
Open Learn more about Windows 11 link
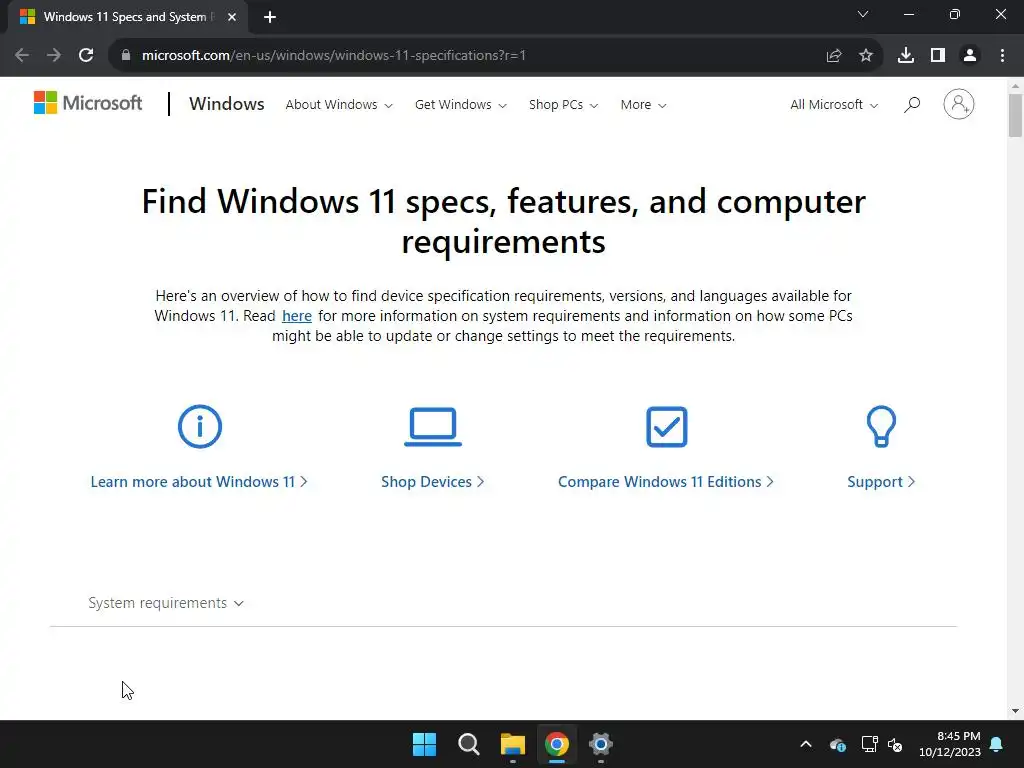(x=199, y=482)
